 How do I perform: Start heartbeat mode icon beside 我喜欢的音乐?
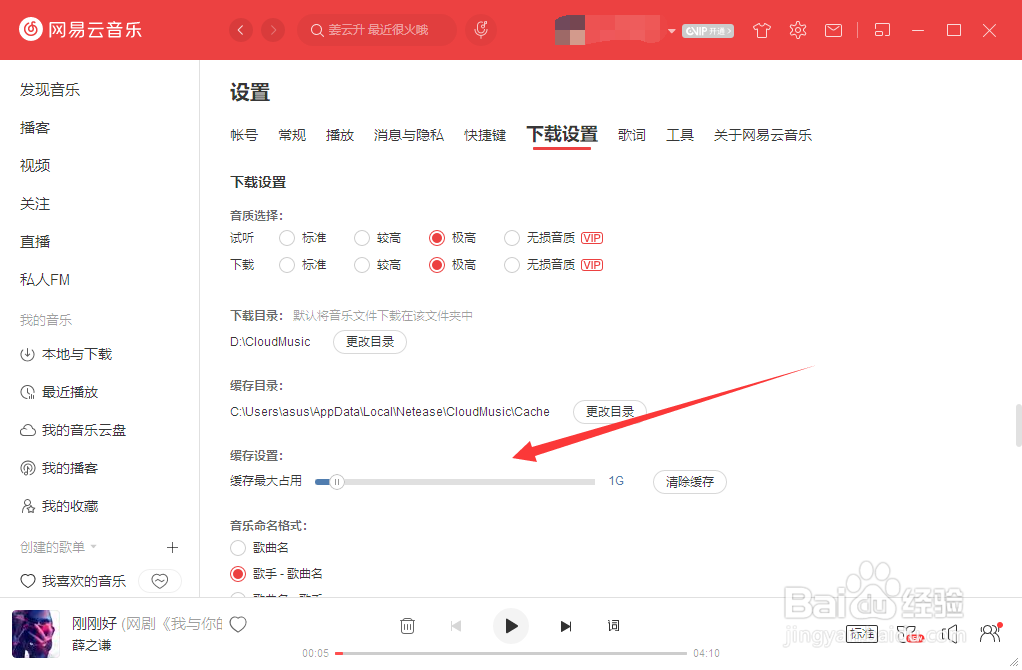(160, 581)
